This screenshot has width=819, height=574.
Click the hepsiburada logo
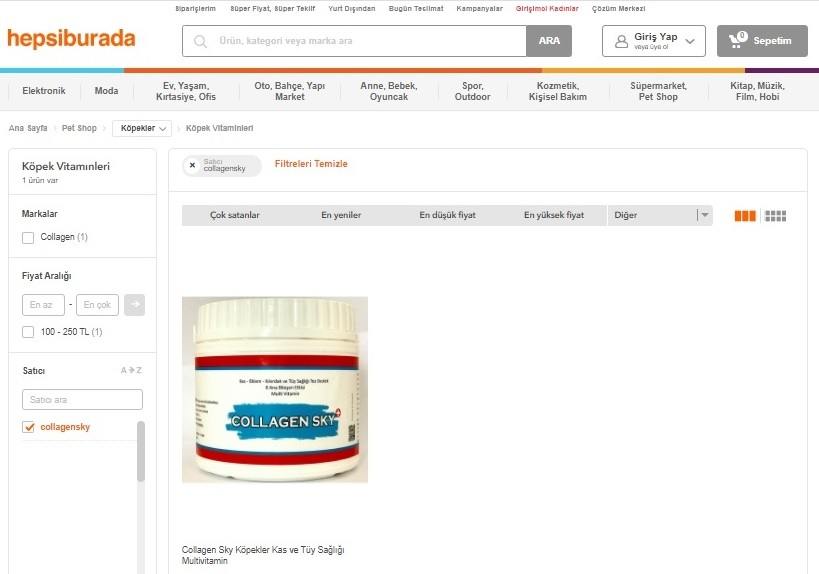(x=71, y=39)
